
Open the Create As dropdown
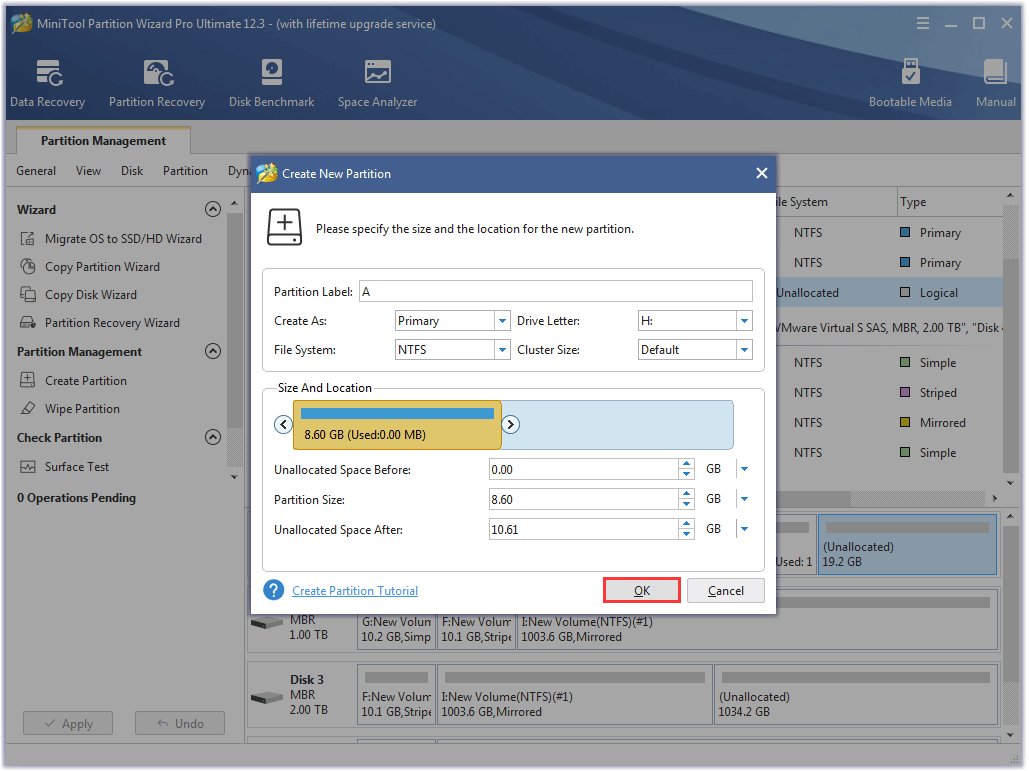pos(502,321)
